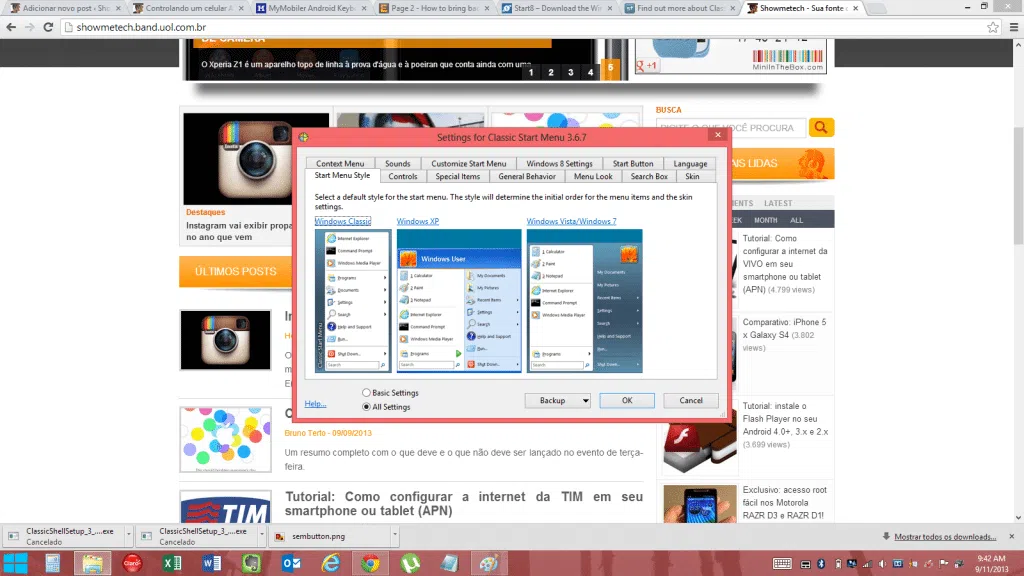Open Excel from the taskbar
The height and width of the screenshot is (576, 1024).
click(x=172, y=563)
